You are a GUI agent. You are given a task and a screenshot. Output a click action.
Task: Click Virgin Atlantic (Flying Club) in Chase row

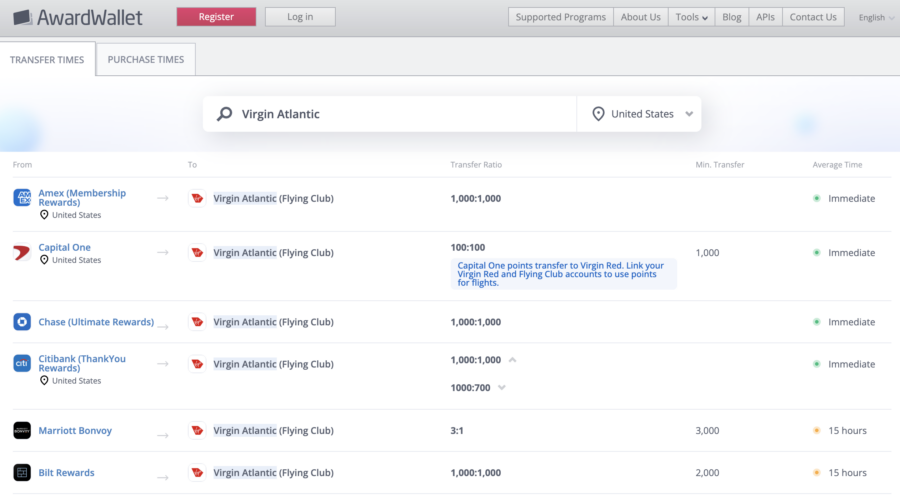(x=273, y=322)
